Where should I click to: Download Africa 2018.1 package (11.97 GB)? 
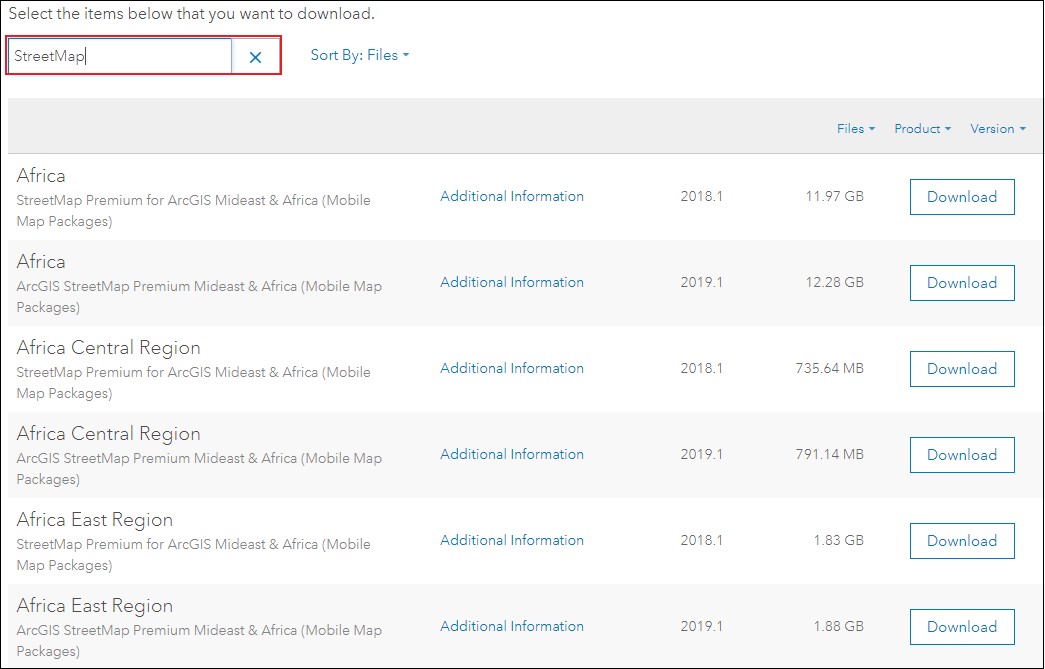tap(962, 197)
